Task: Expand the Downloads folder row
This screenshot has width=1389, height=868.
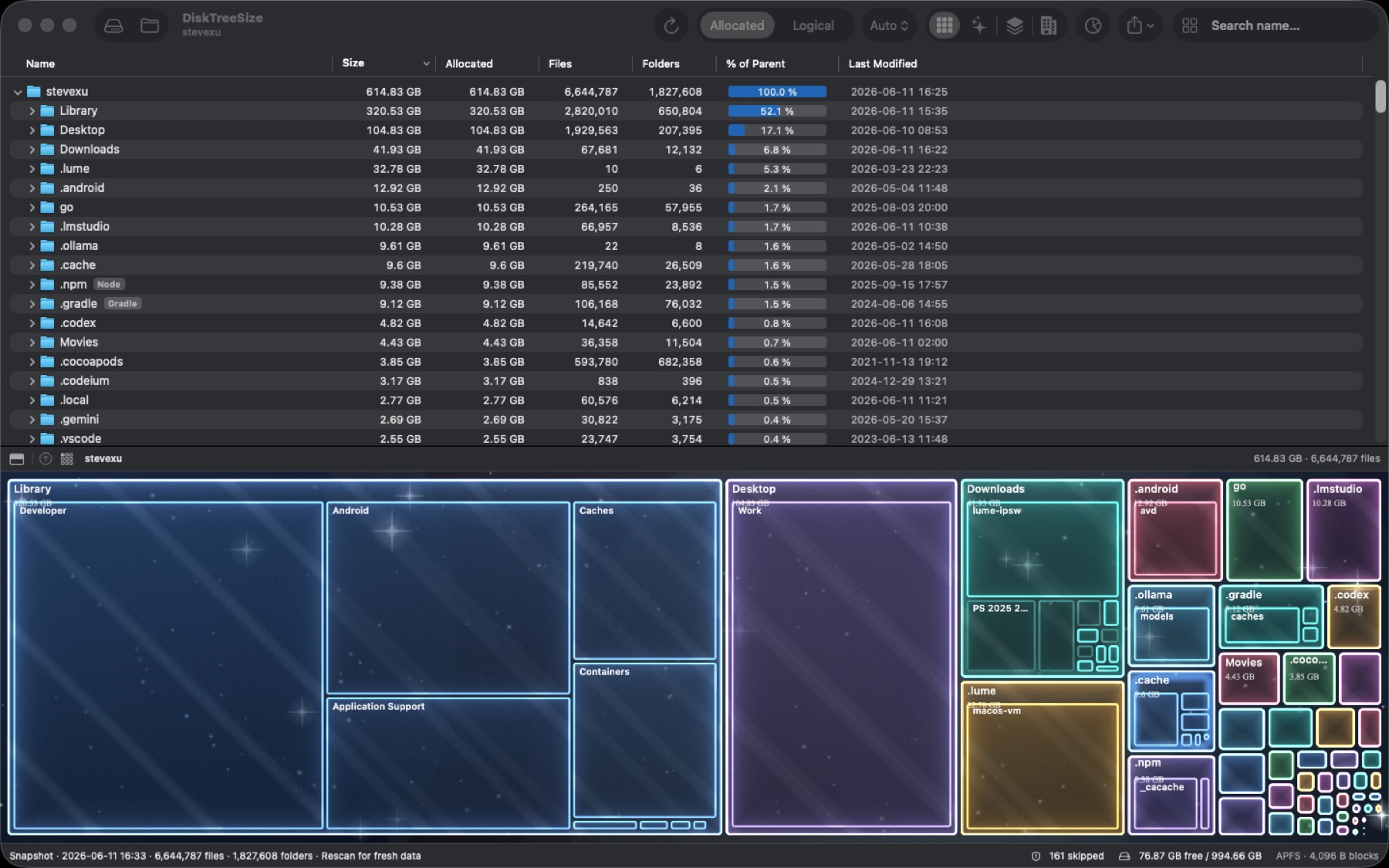Action: [x=32, y=150]
